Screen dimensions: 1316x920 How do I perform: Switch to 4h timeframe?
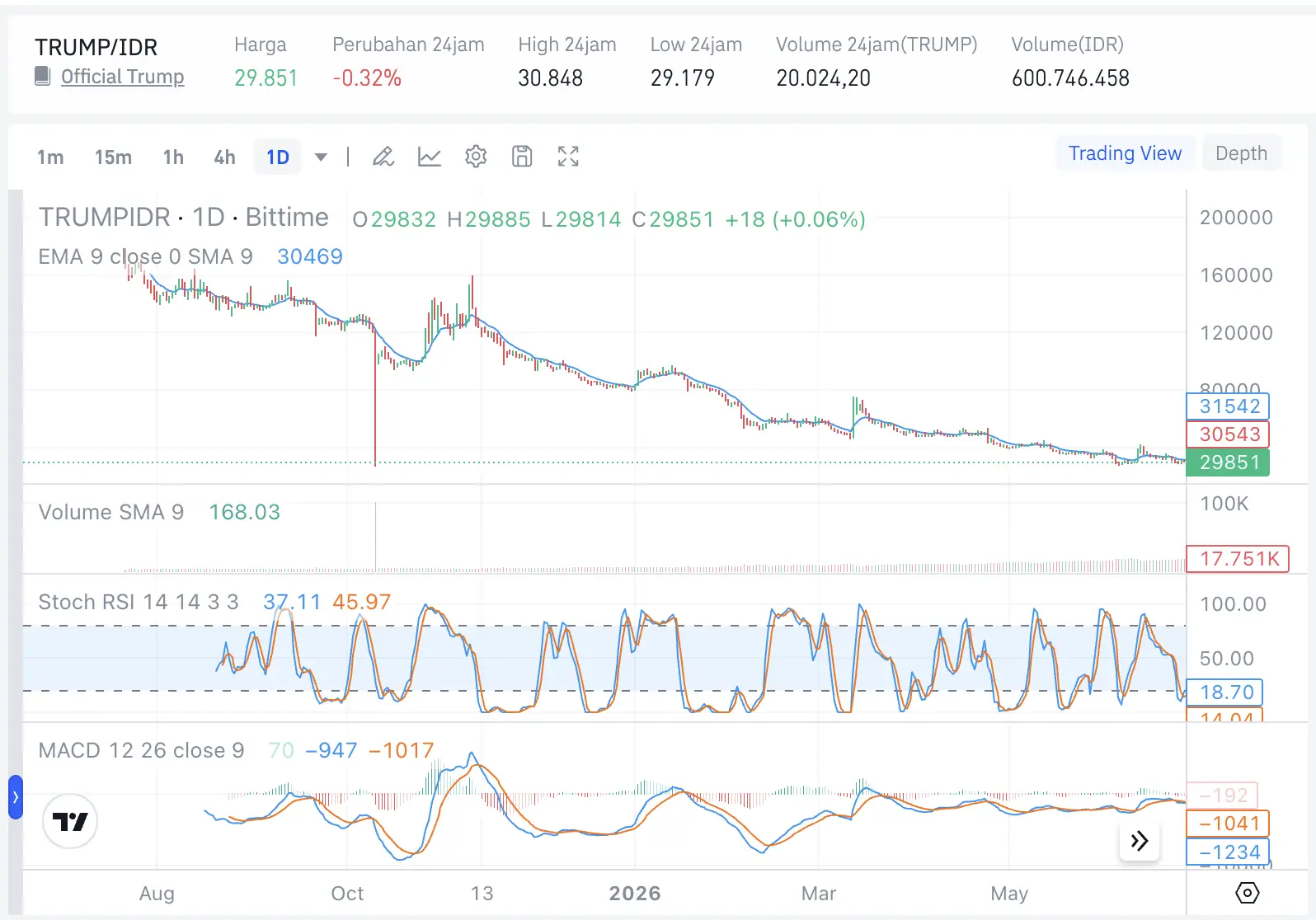pyautogui.click(x=224, y=157)
